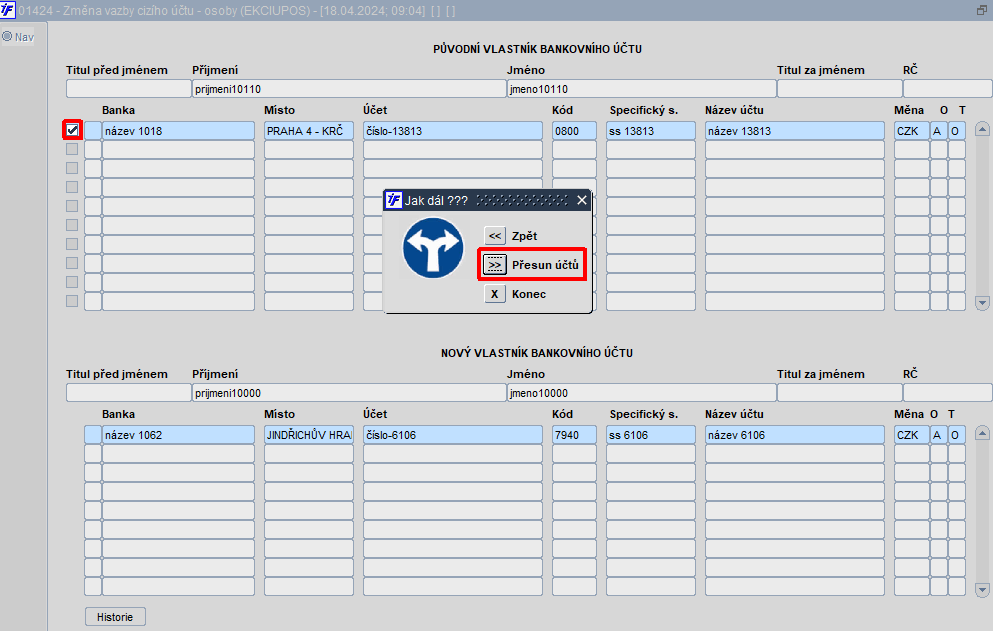Click Příjmení field containing prijmeni10110
Screen dimensions: 993x631
(x=349, y=89)
